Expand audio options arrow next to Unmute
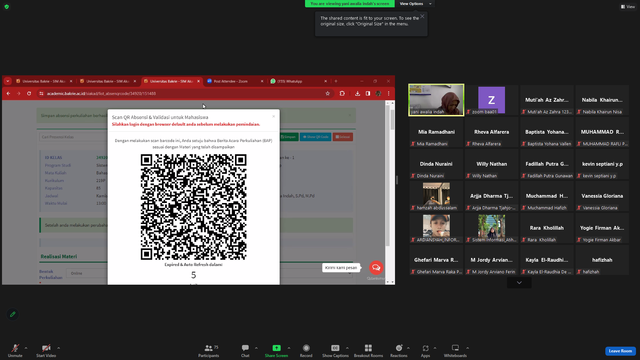Viewport: 640px width, 360px height. pyautogui.click(x=26, y=348)
